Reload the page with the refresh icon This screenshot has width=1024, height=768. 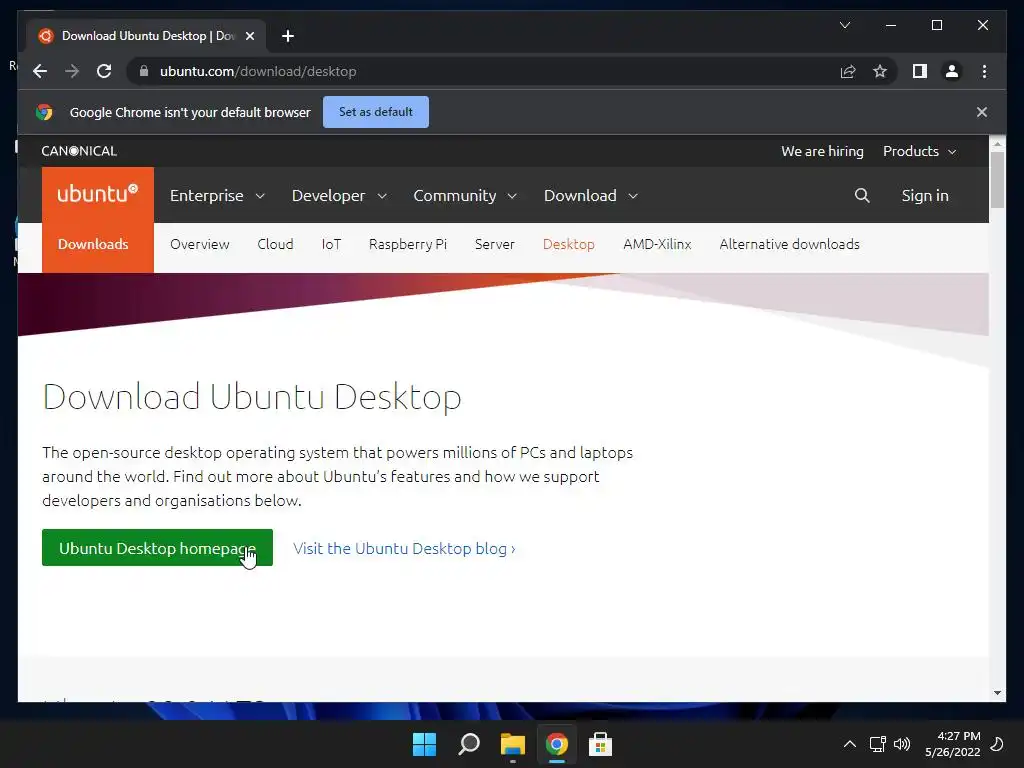coord(104,71)
